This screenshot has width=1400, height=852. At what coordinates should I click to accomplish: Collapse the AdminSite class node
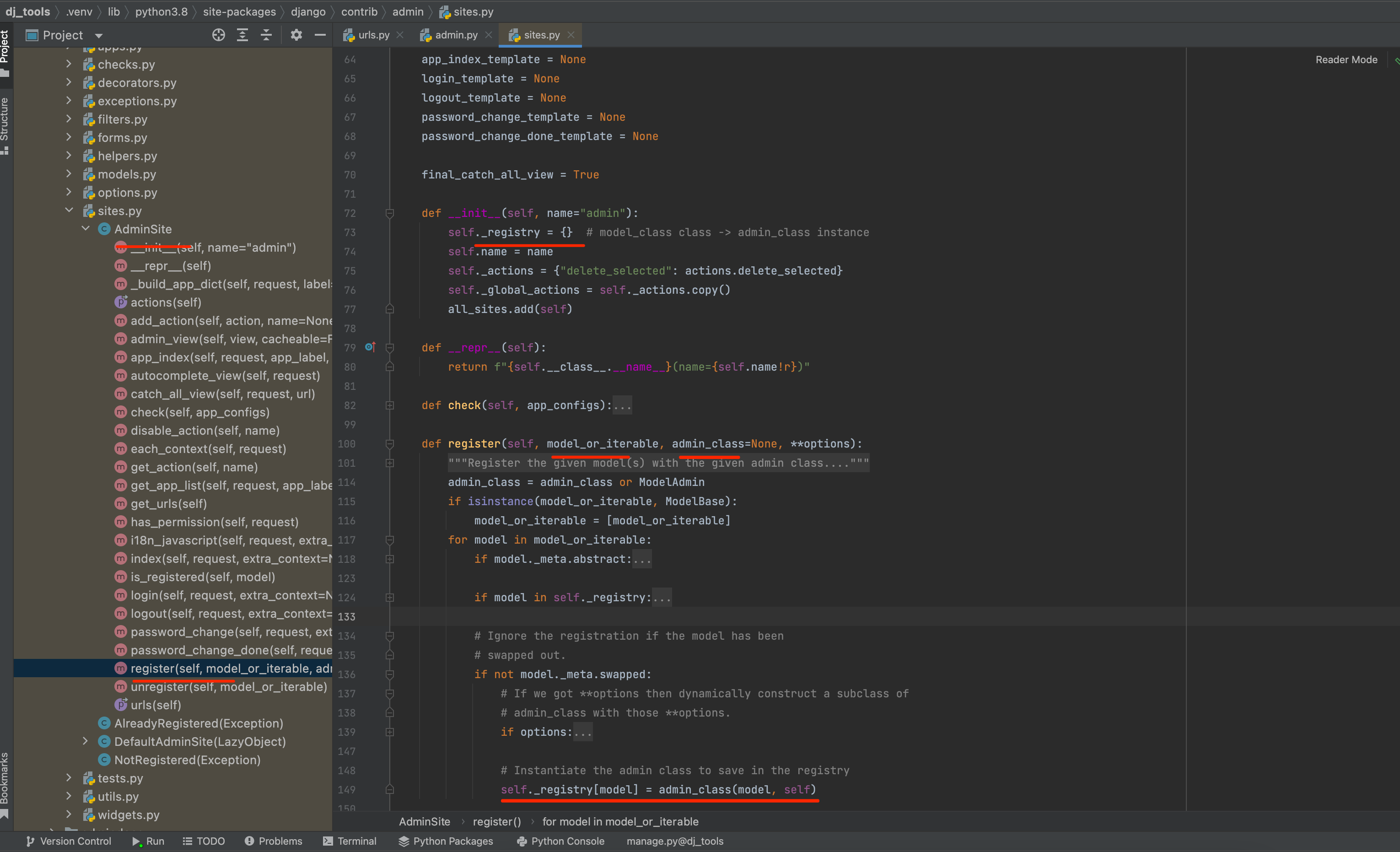pyautogui.click(x=86, y=228)
